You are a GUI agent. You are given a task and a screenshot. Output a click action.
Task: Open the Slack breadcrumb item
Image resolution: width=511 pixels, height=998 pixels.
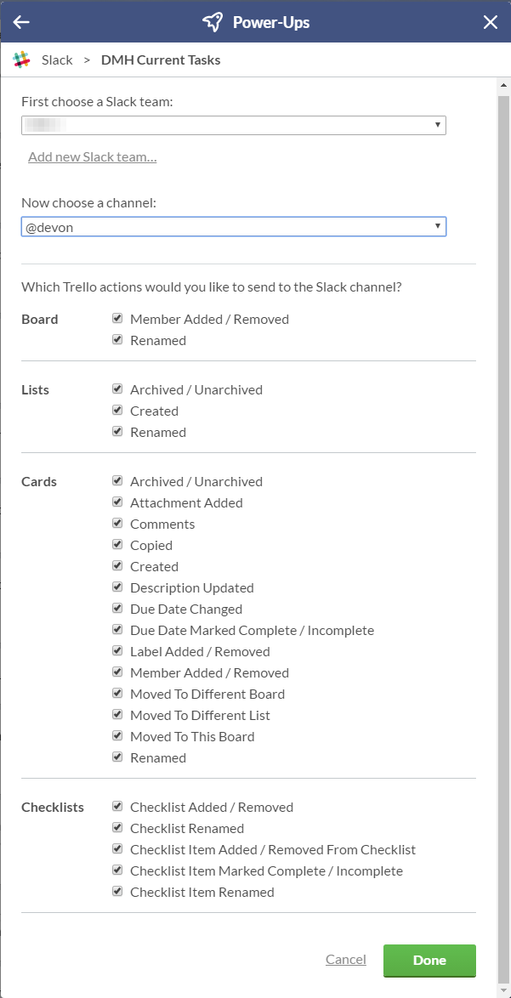click(57, 60)
